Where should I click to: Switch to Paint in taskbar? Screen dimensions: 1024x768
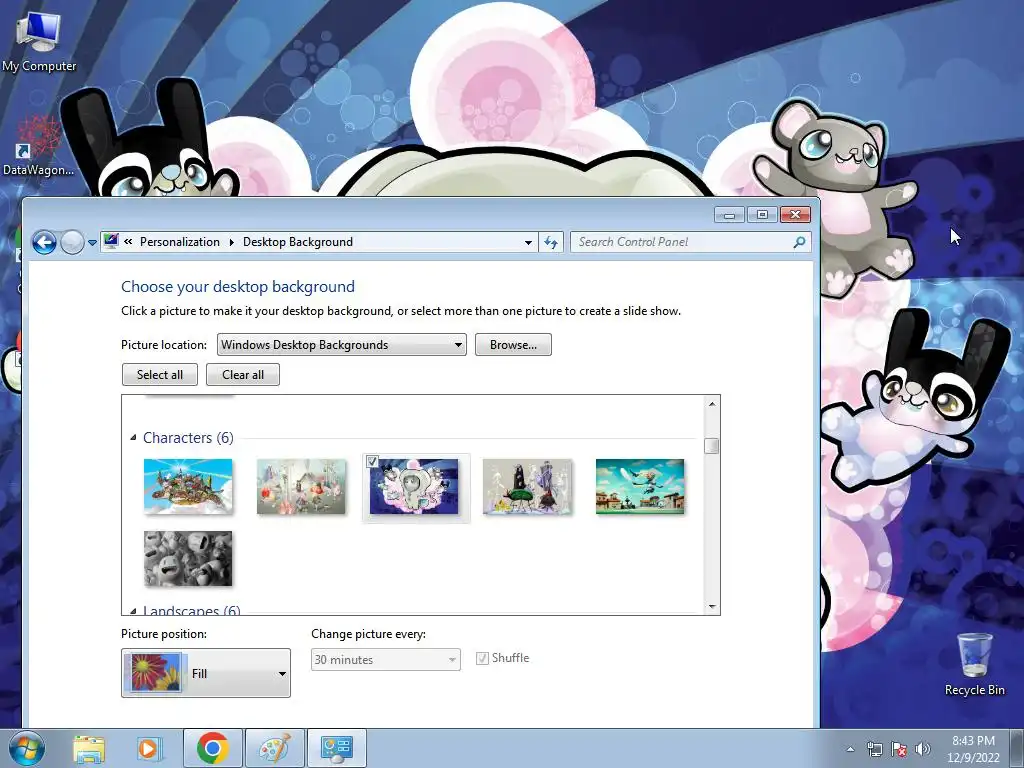(275, 748)
